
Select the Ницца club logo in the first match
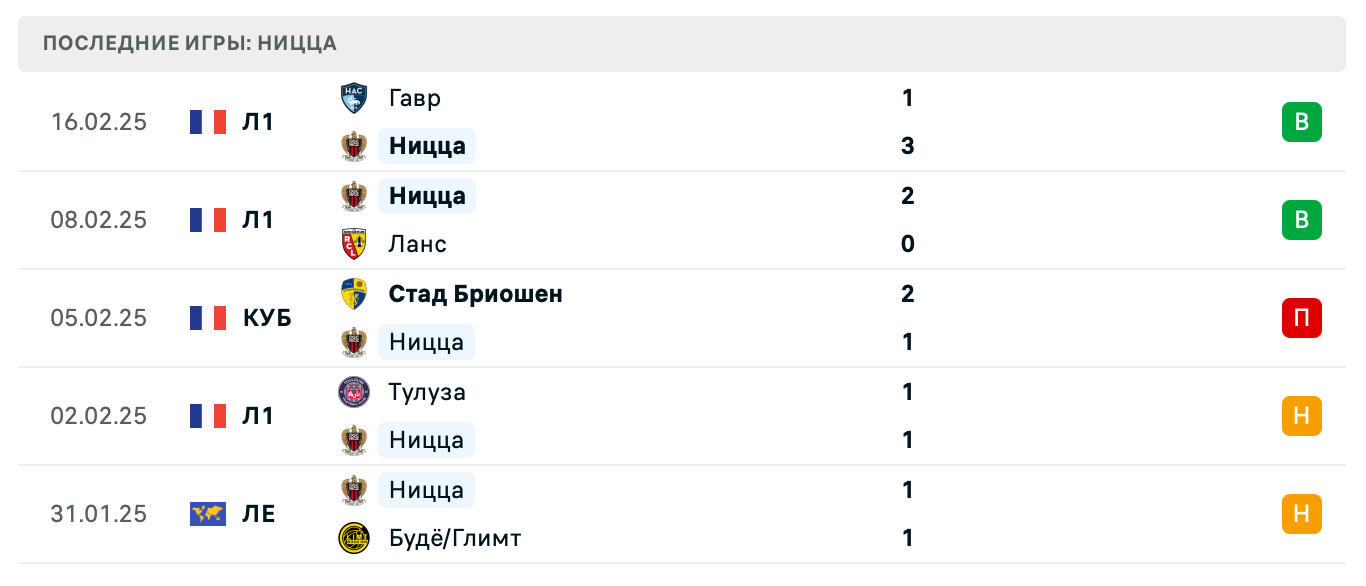coord(354,146)
